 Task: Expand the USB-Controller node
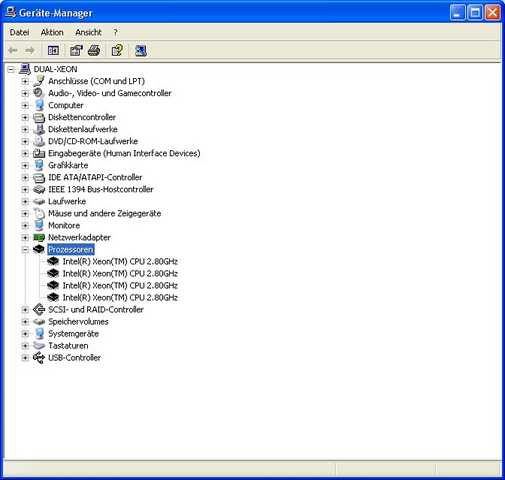click(25, 358)
